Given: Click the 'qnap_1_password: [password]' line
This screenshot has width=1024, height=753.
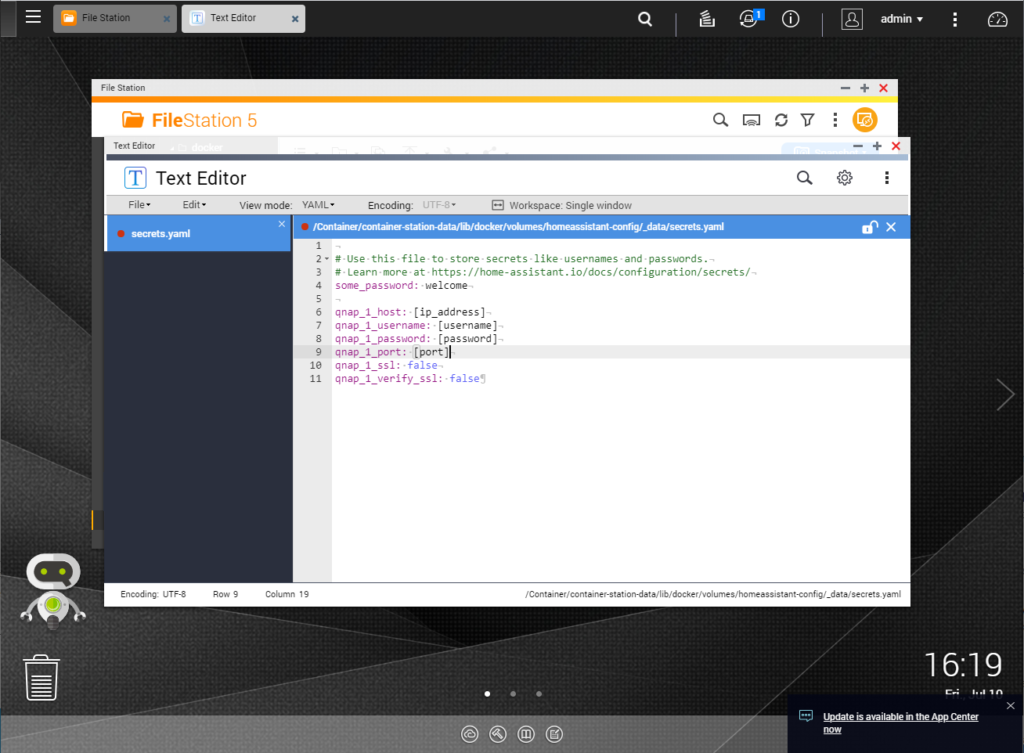Looking at the screenshot, I should (x=416, y=339).
